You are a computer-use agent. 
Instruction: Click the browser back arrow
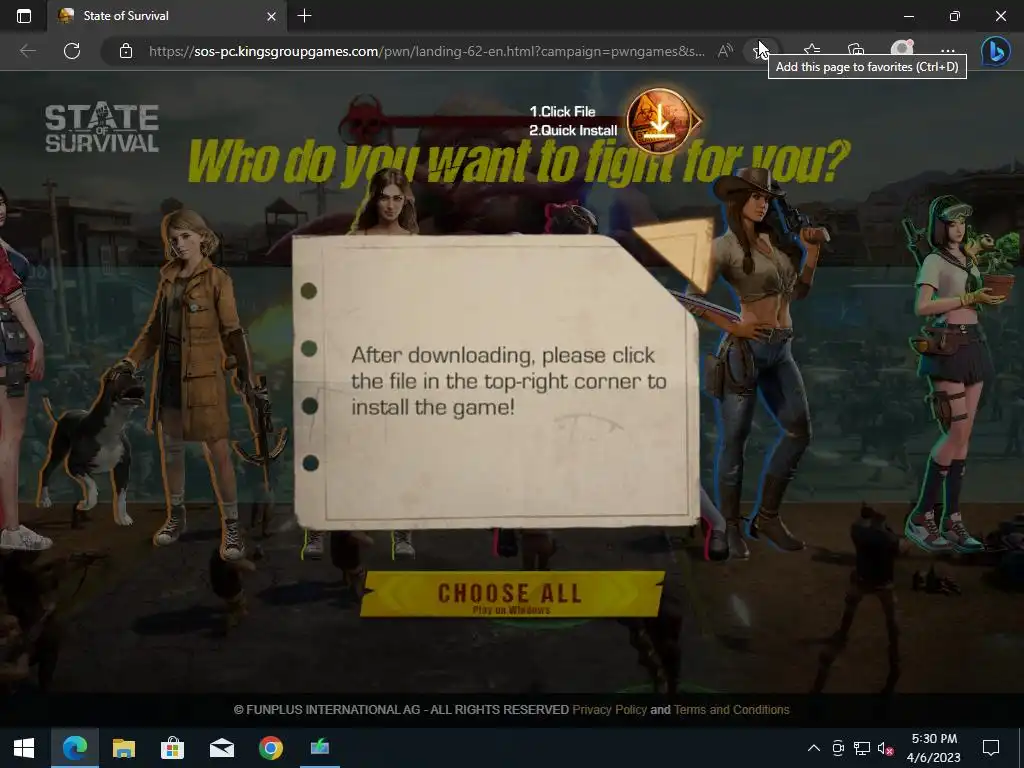27,51
